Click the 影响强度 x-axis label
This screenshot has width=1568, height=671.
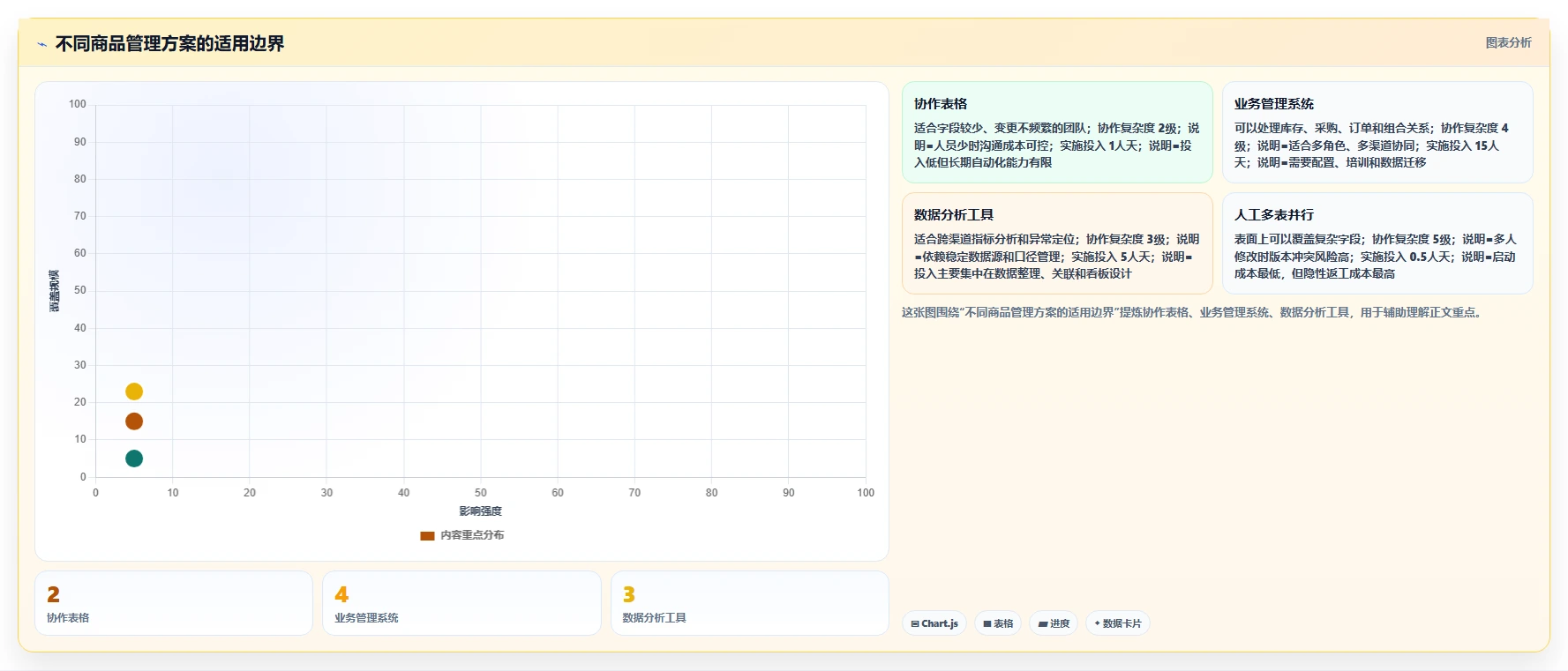[x=480, y=511]
